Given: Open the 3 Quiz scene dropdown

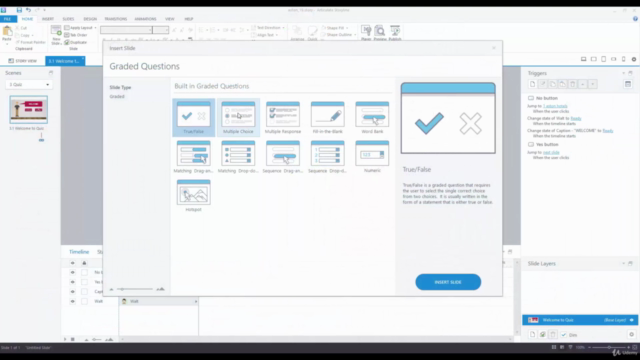Looking at the screenshot, I should 28,84.
